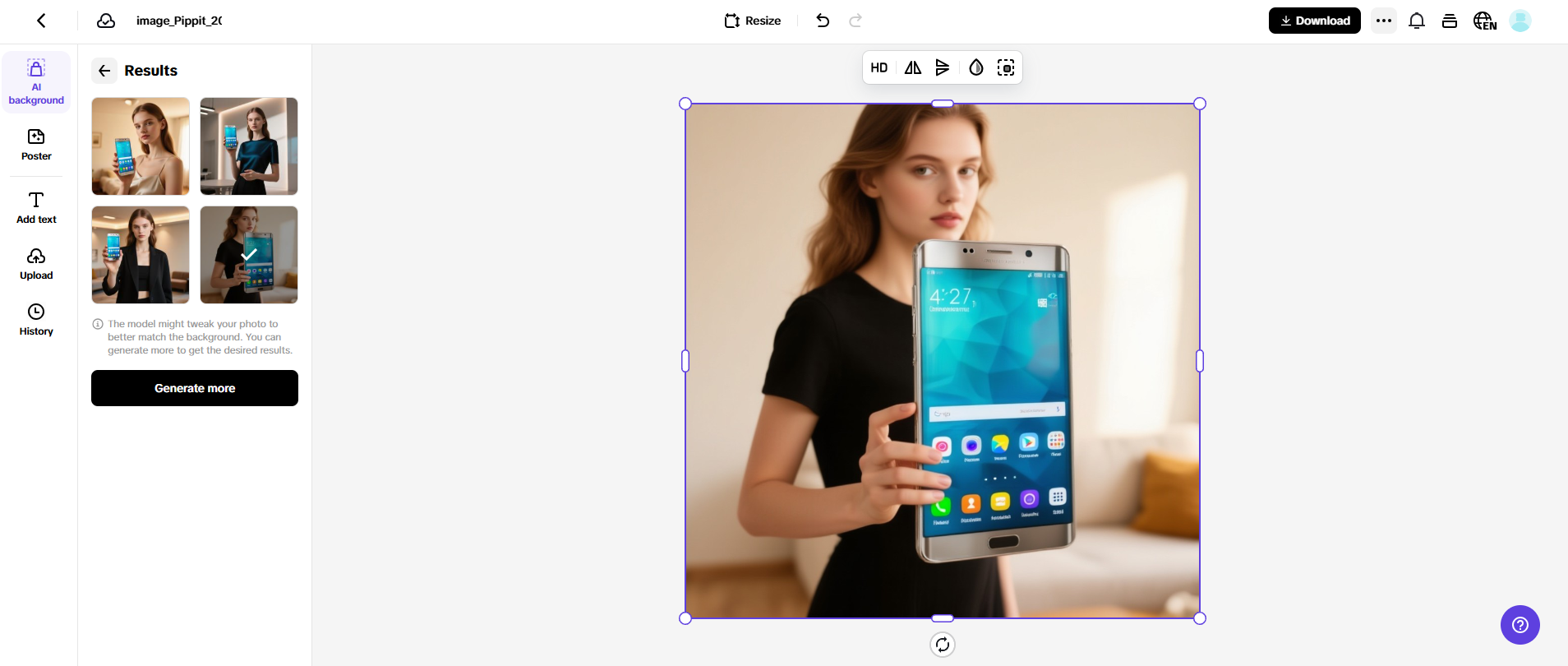The height and width of the screenshot is (666, 1568).
Task: Click the cloud save status icon
Action: (106, 21)
